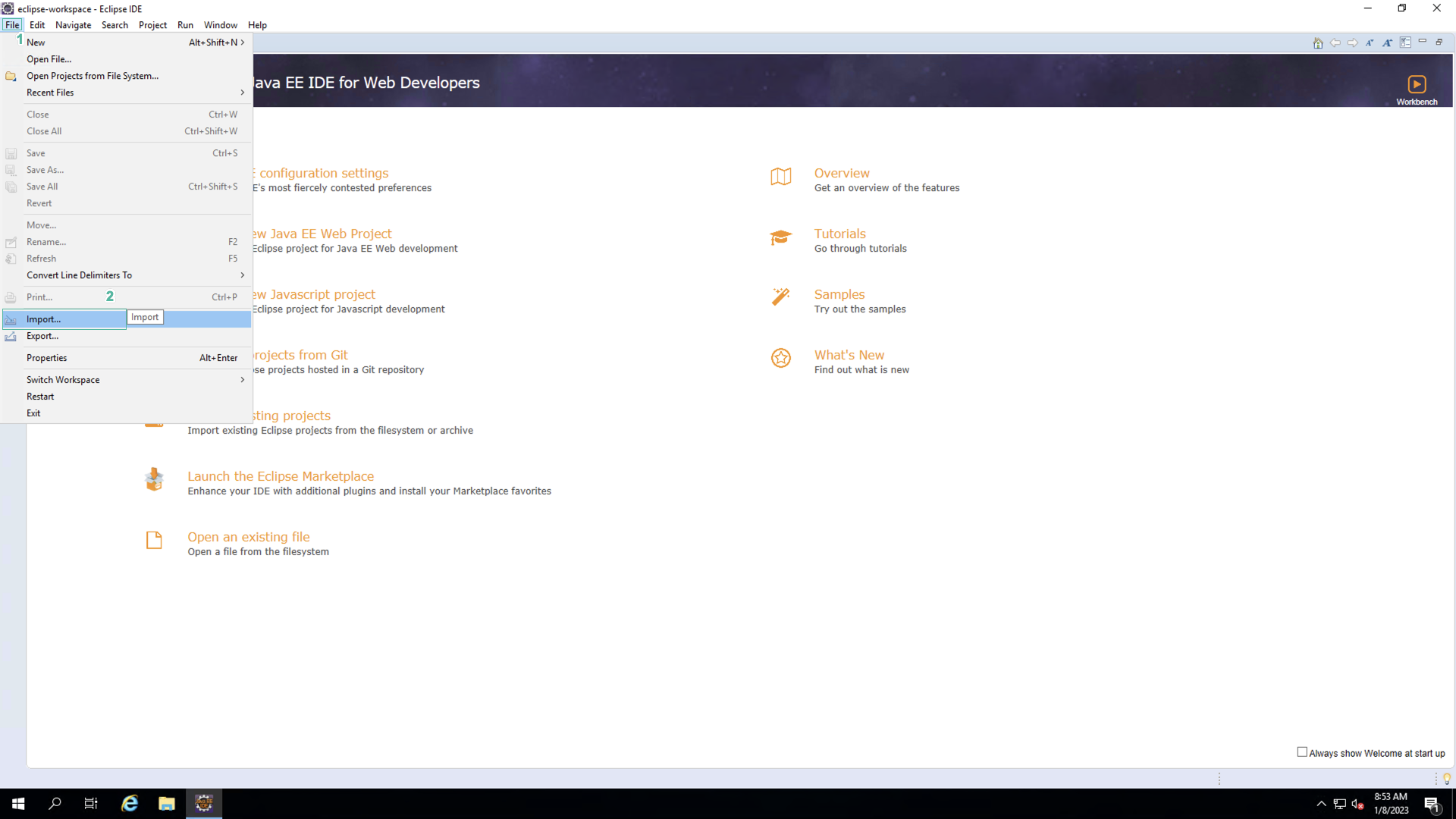Click the Launch Eclipse Marketplace icon
The image size is (1456, 819).
pos(155,480)
